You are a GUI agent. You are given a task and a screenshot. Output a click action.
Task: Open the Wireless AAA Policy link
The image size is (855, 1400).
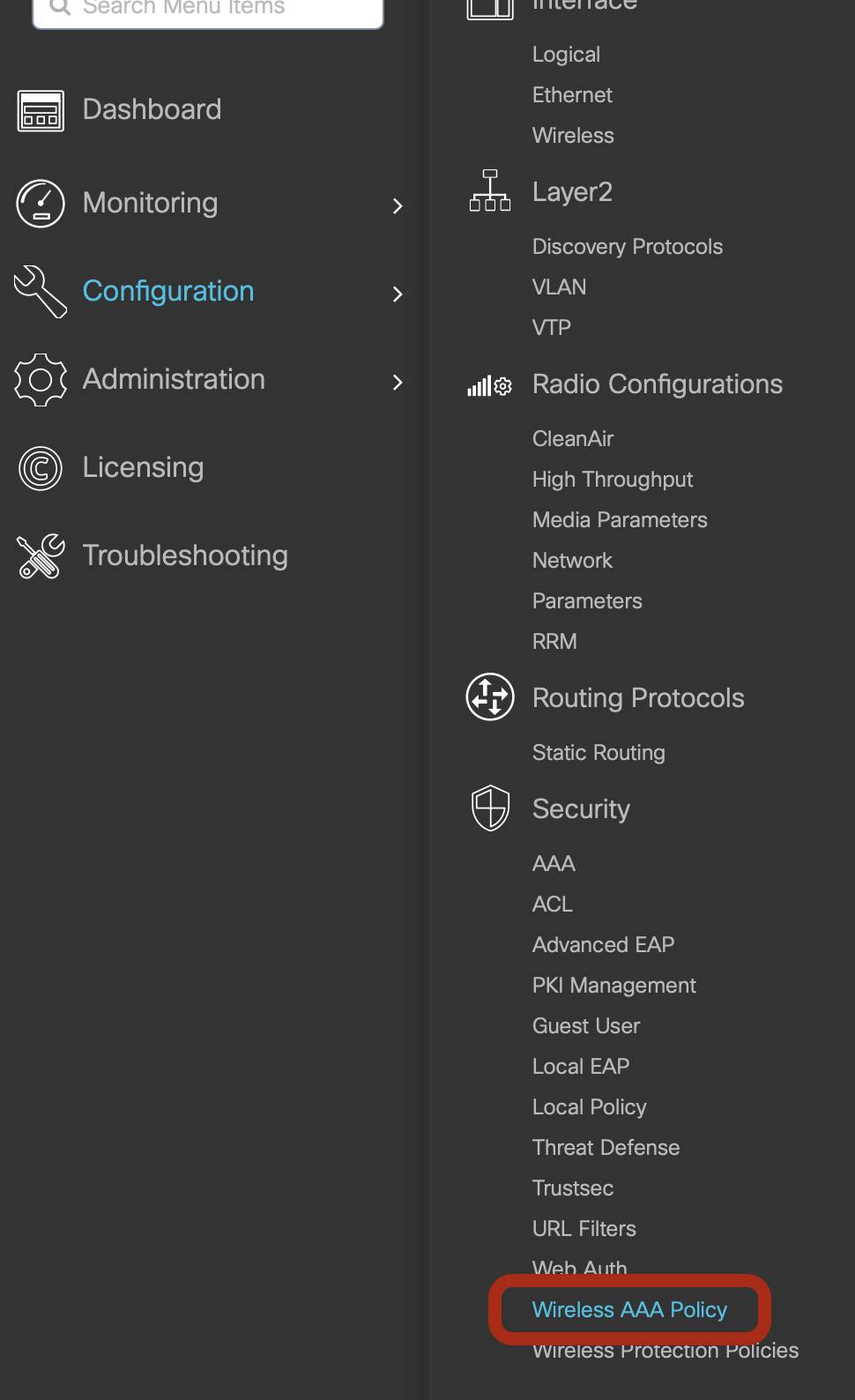point(629,1309)
